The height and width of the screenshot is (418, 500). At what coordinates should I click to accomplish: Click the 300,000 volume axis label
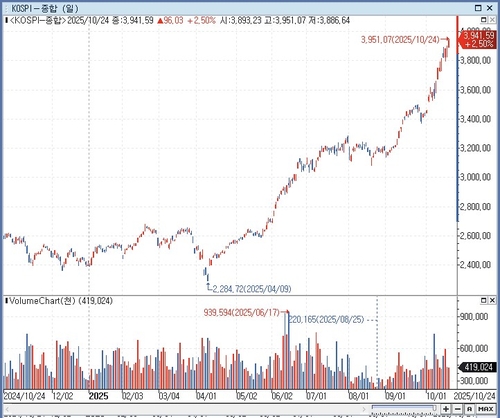click(x=475, y=381)
